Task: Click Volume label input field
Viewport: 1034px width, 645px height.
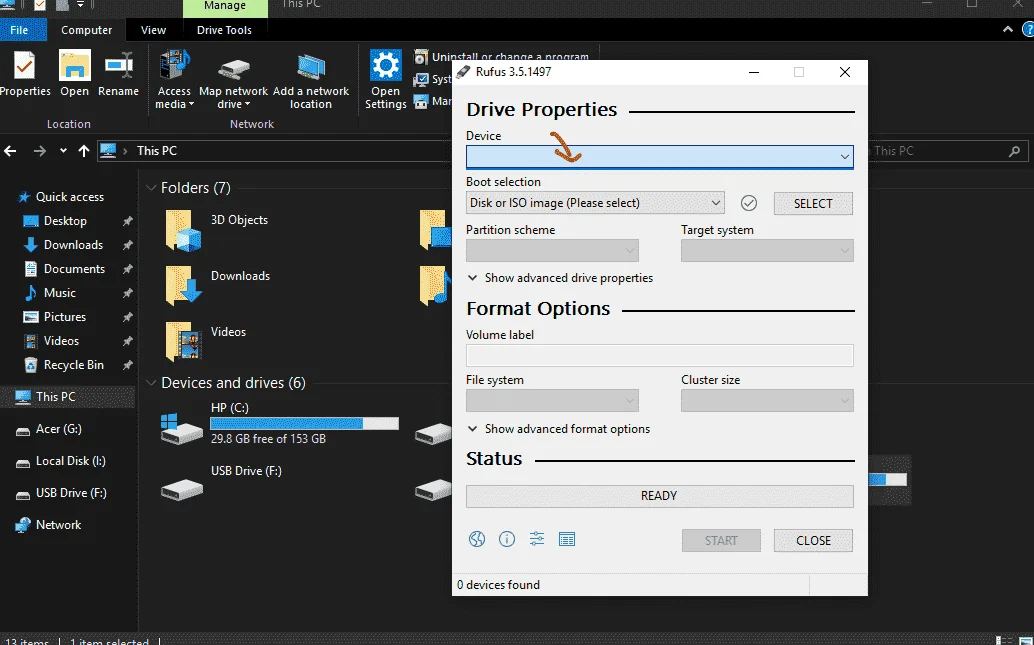Action: pyautogui.click(x=659, y=355)
